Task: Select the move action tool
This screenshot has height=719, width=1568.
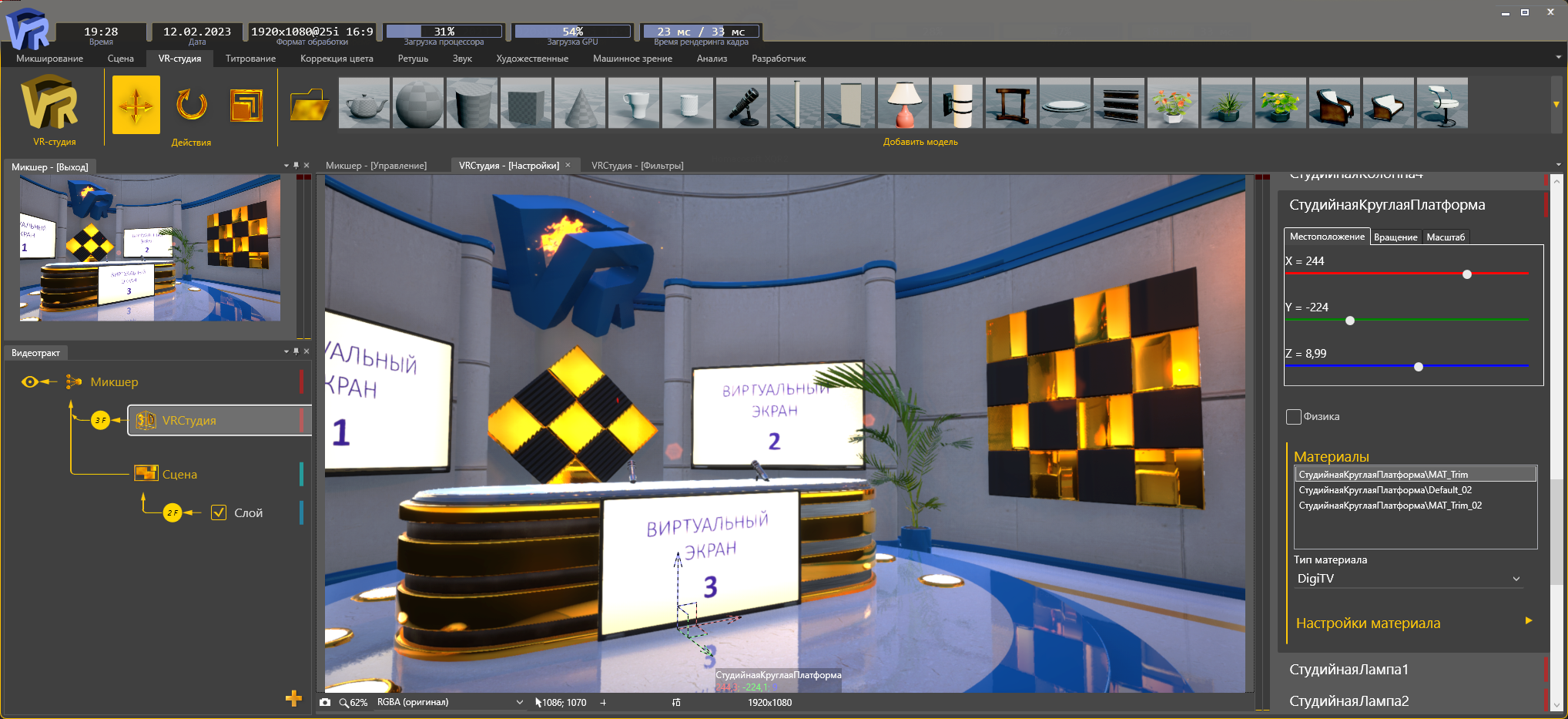Action: pyautogui.click(x=136, y=105)
